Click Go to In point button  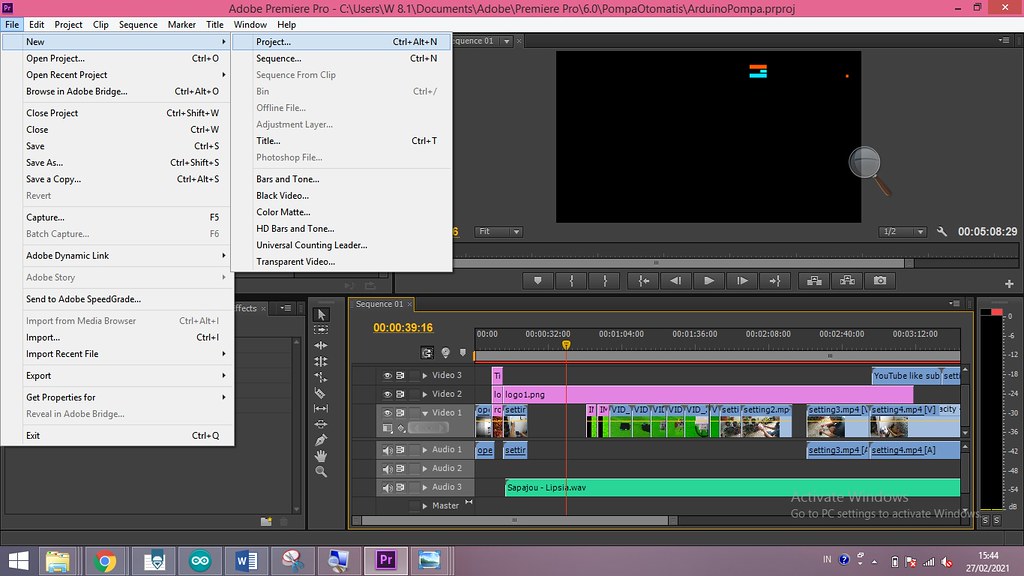pos(643,281)
